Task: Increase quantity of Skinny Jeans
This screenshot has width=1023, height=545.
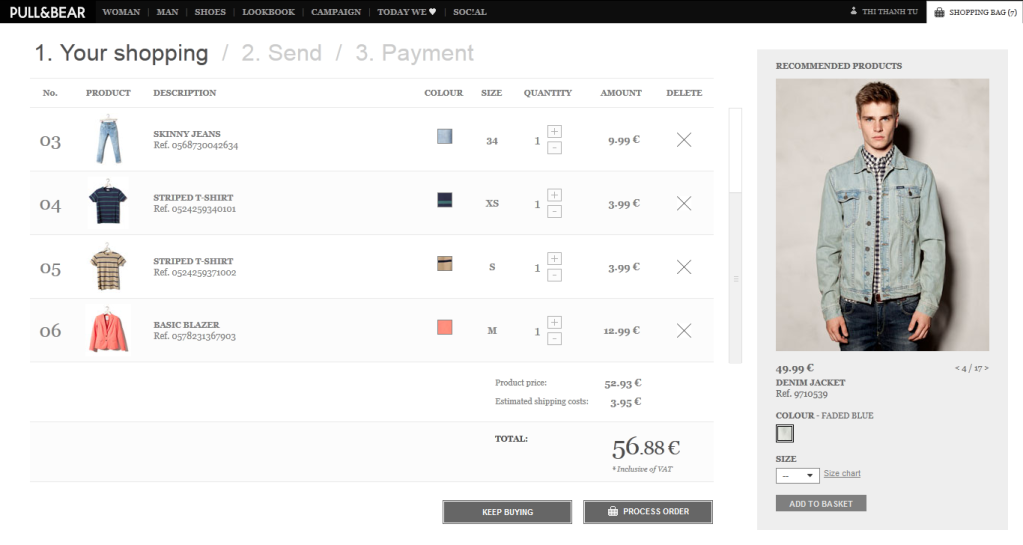Action: pyautogui.click(x=555, y=132)
